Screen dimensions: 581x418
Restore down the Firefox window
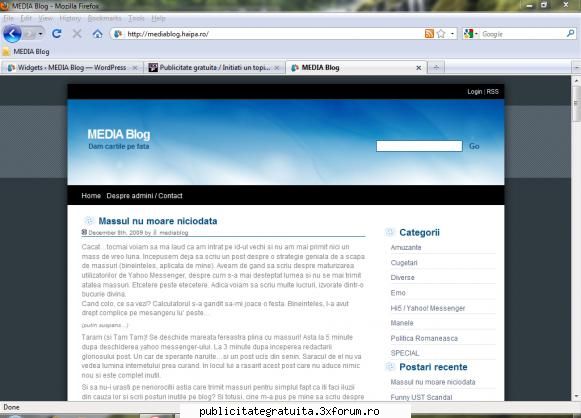click(x=544, y=5)
